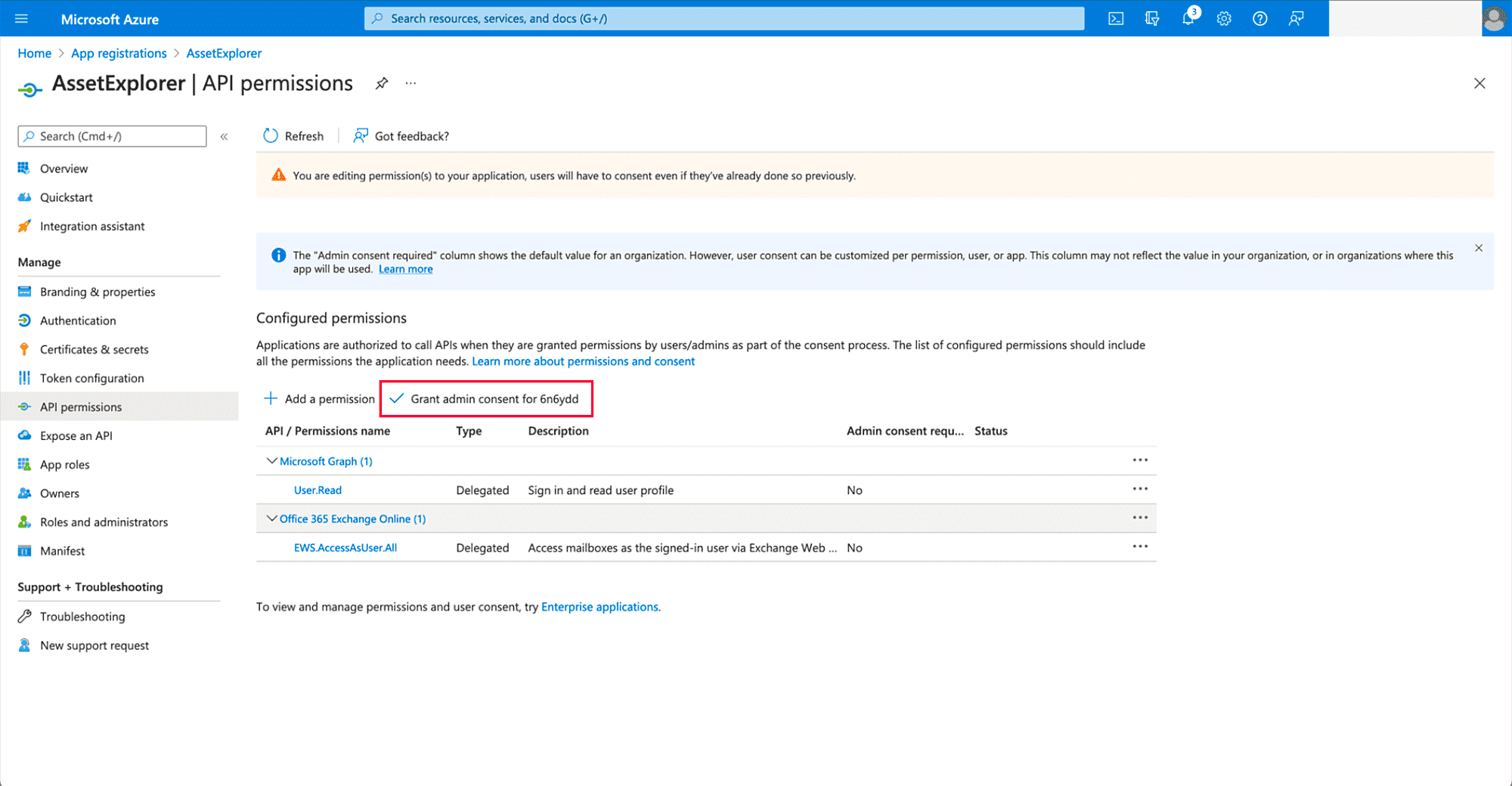The height and width of the screenshot is (786, 1512).
Task: Go to Certificates & secrets
Action: coord(94,349)
